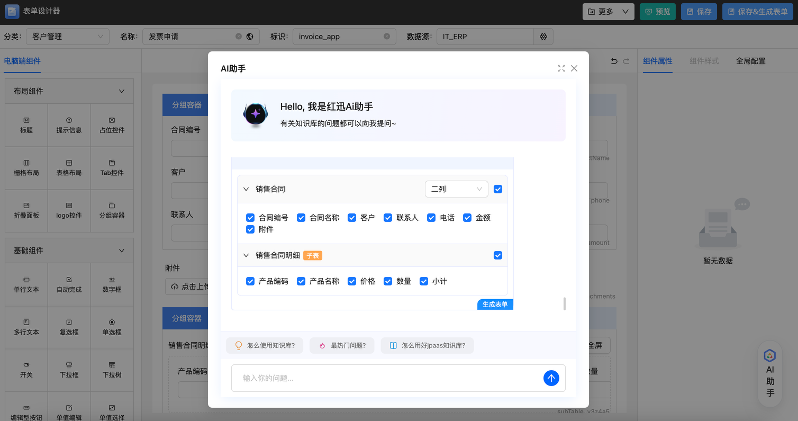798x421 pixels.
Task: Click the undo arrow in the designer toolbar
Action: tap(614, 61)
